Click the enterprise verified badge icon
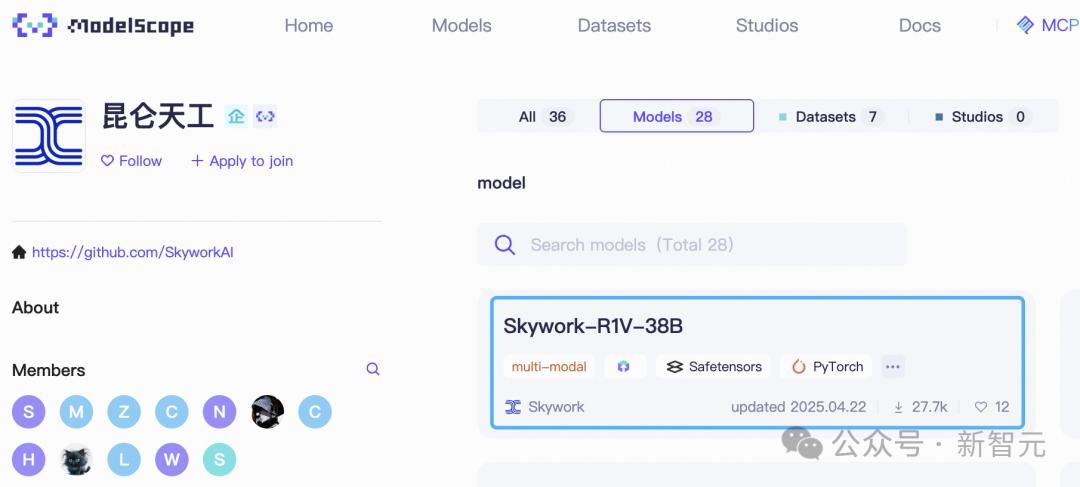 click(236, 117)
